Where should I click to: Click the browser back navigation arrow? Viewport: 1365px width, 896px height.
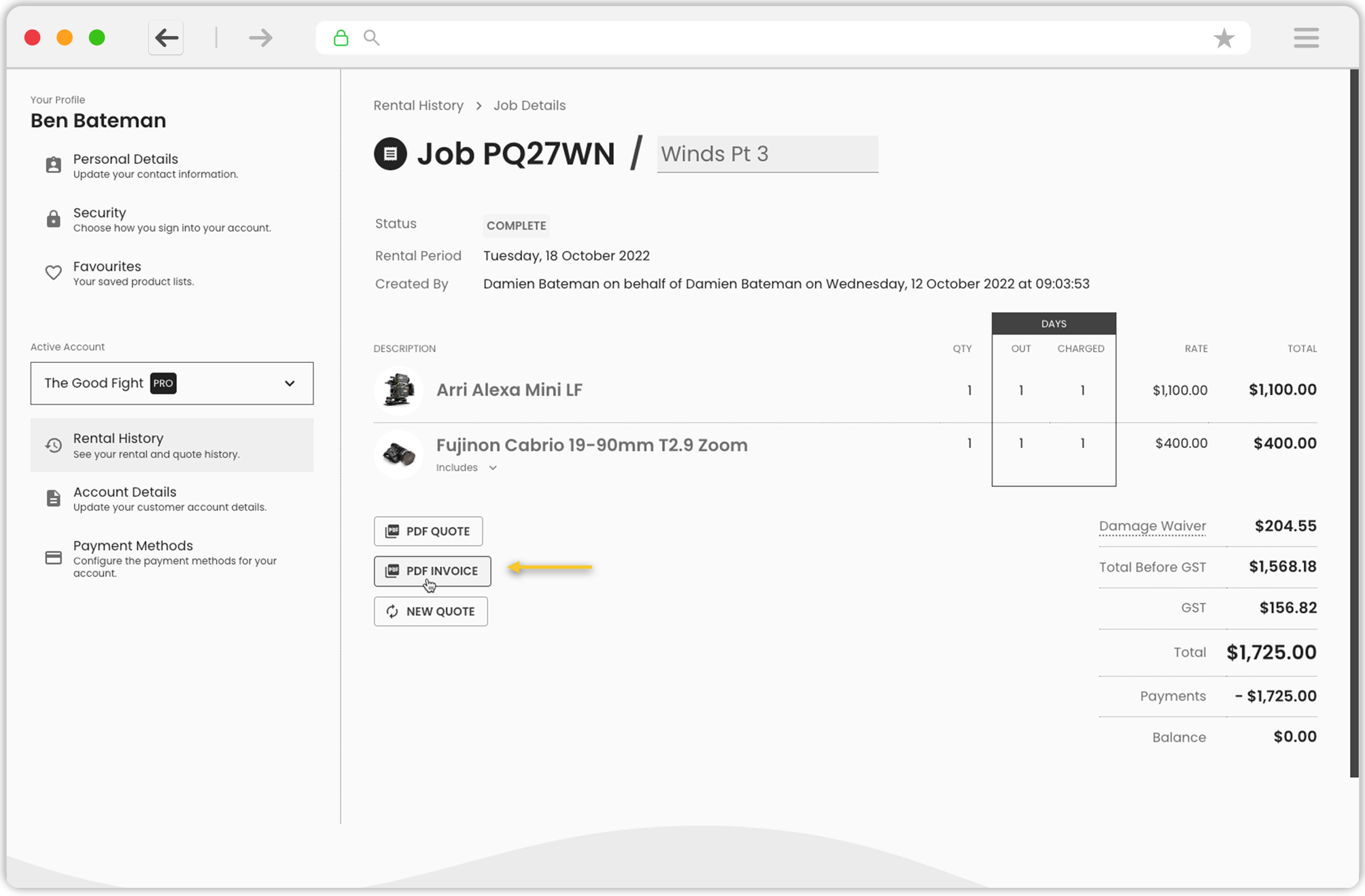coord(165,37)
